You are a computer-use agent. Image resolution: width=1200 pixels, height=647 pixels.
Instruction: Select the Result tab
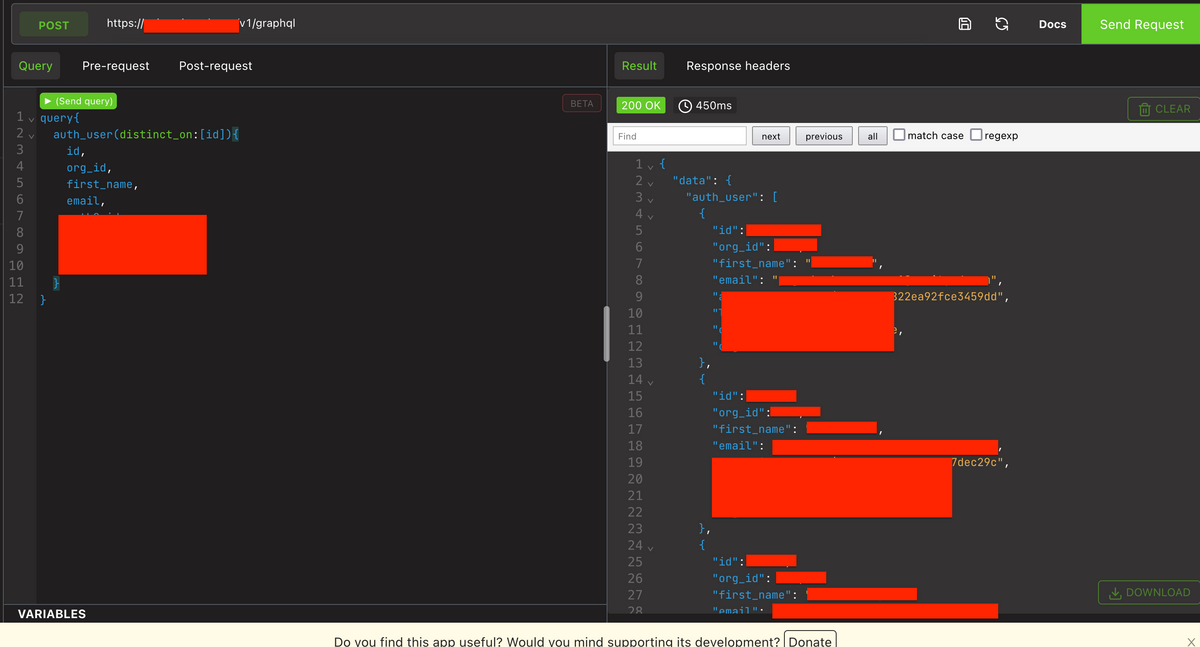pyautogui.click(x=639, y=66)
